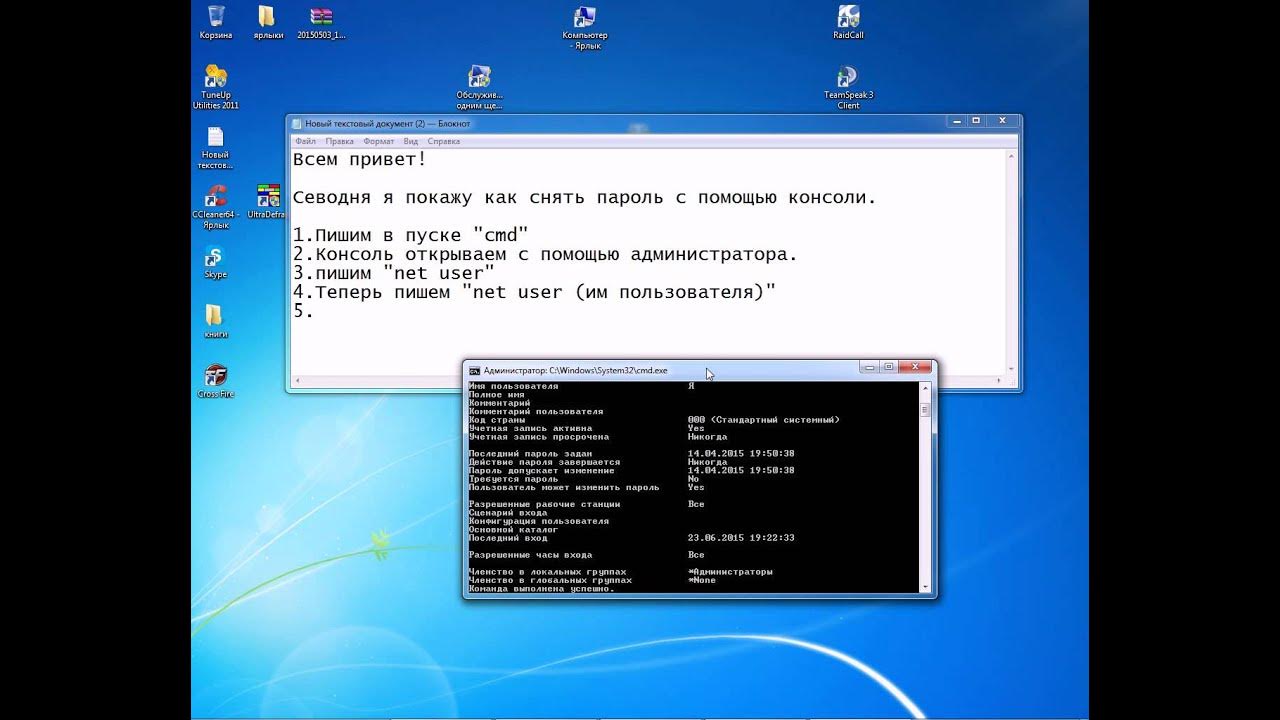
Task: Place cursor after "5." in Notepad
Action: (x=316, y=311)
